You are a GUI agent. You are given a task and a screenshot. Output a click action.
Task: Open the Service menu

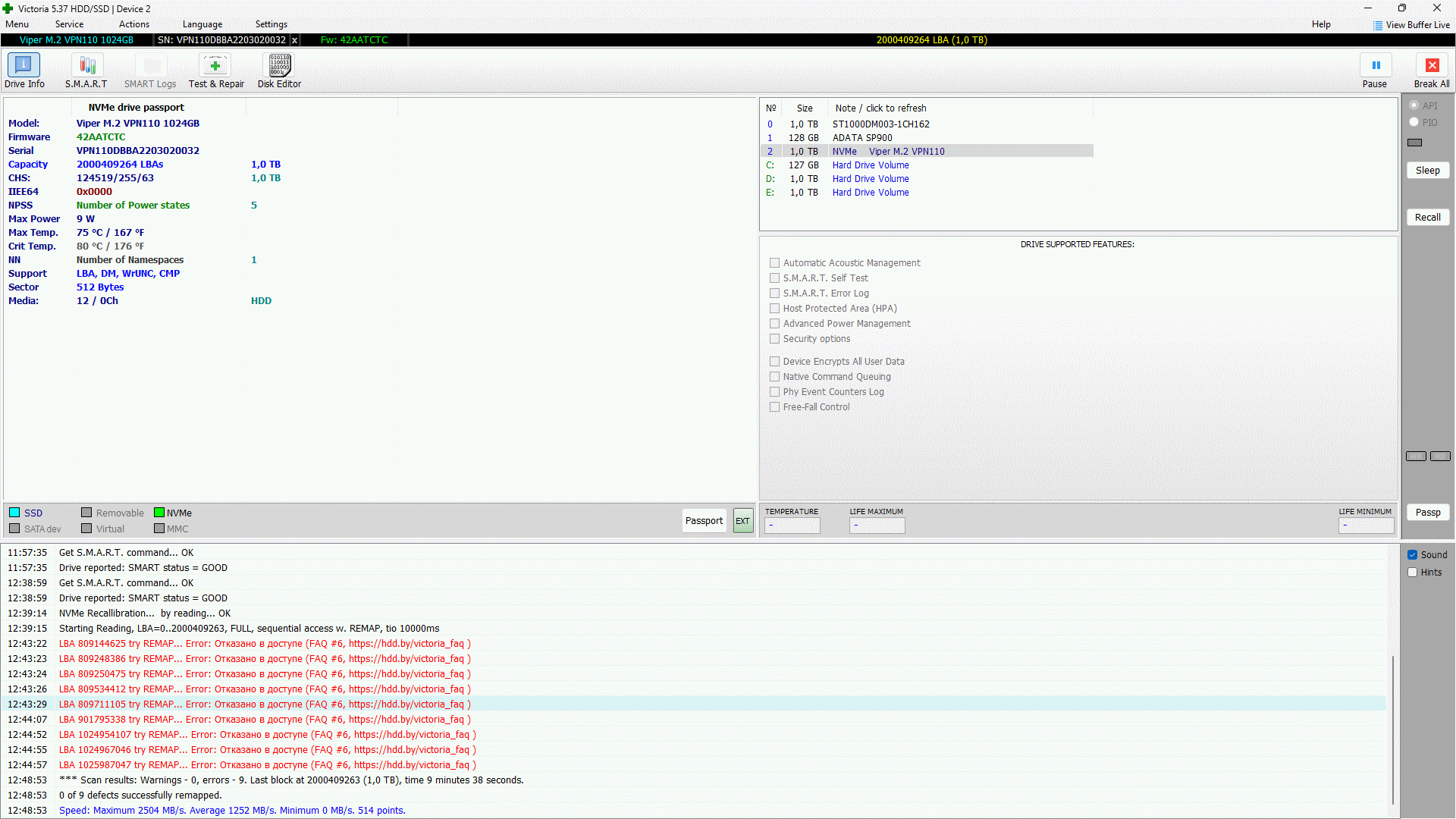tap(69, 24)
